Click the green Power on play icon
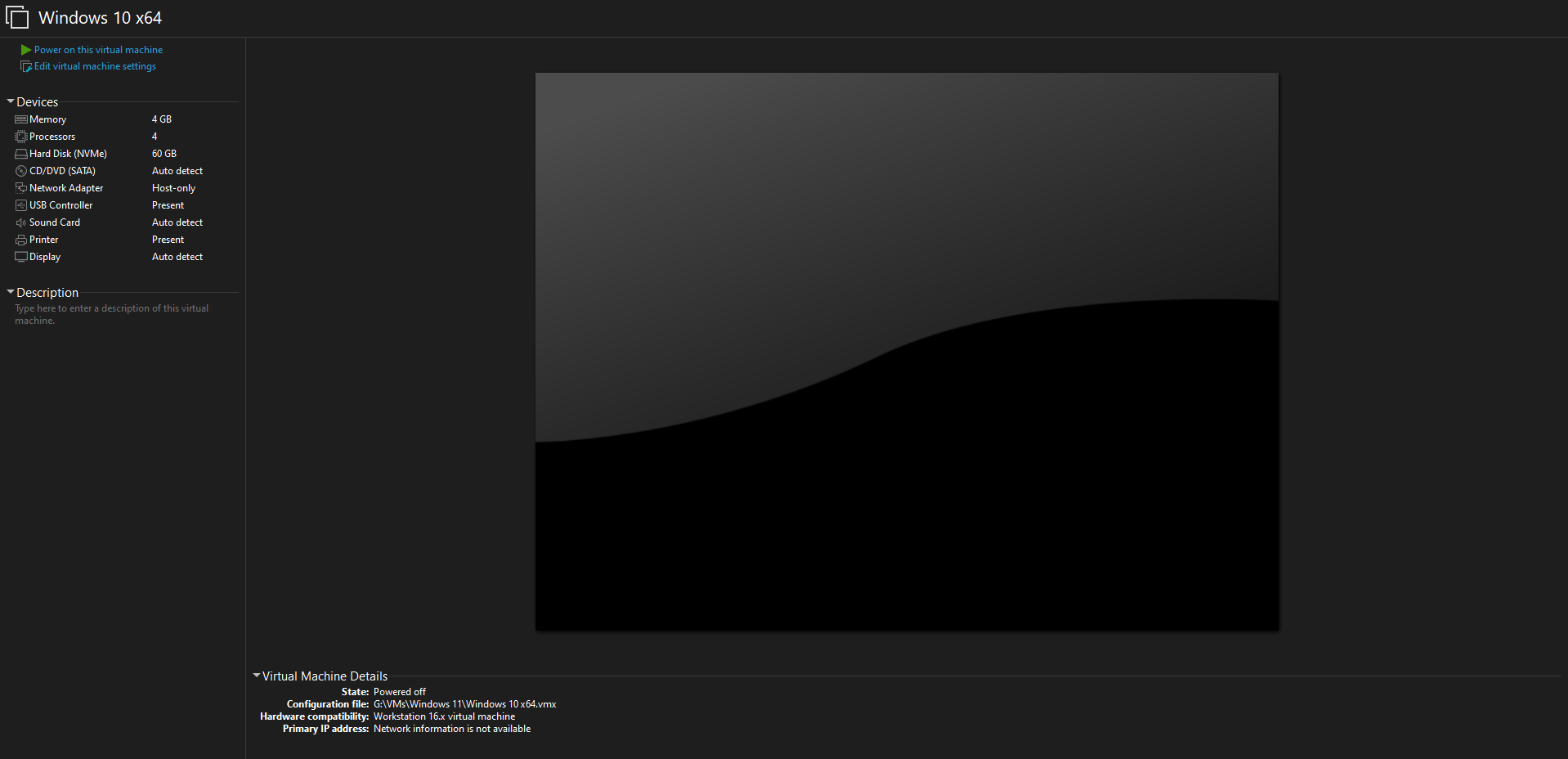1568x759 pixels. pyautogui.click(x=25, y=50)
